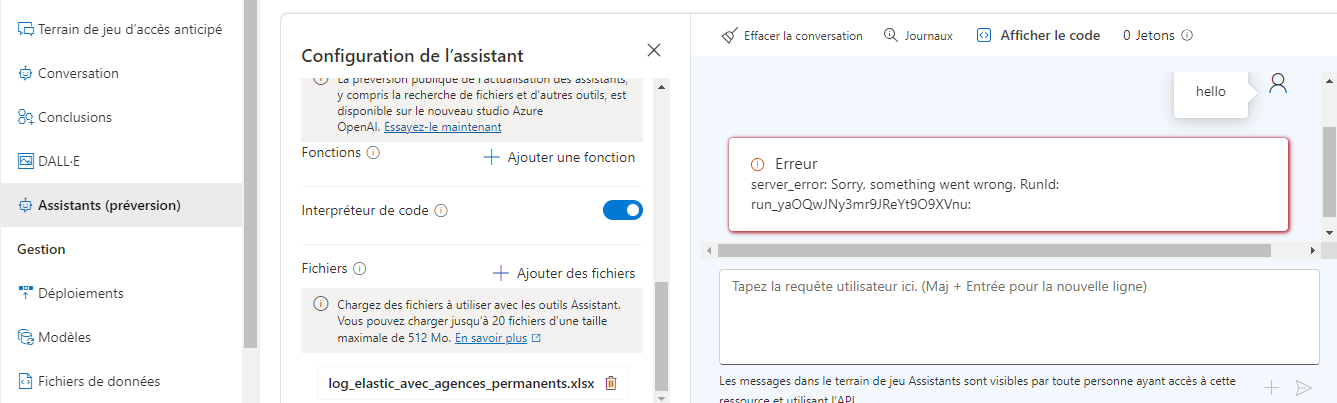This screenshot has width=1337, height=403.
Task: Click the Erreur warning icon
Action: click(757, 164)
